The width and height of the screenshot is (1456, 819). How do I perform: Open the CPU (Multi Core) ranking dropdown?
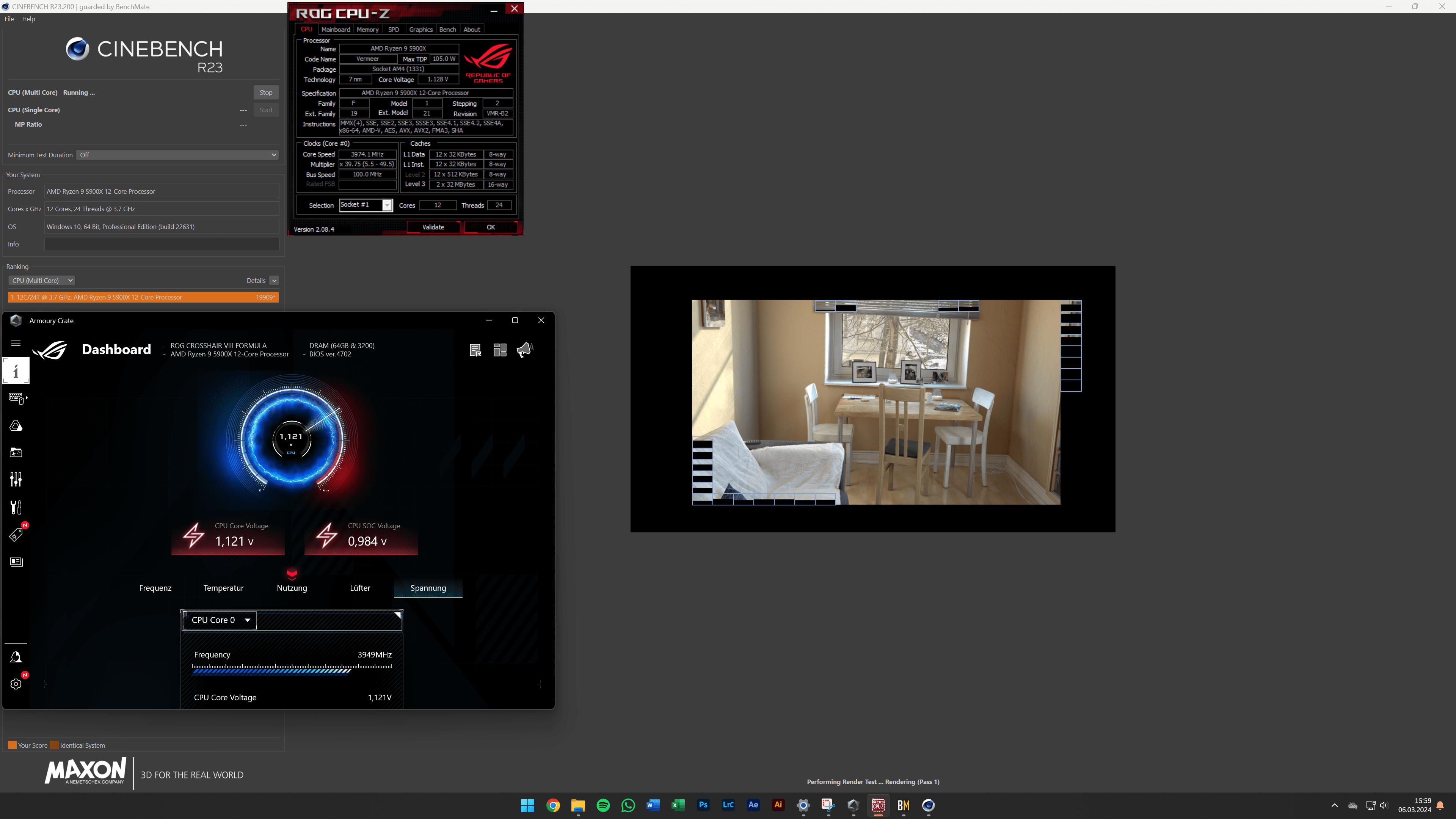[x=41, y=280]
